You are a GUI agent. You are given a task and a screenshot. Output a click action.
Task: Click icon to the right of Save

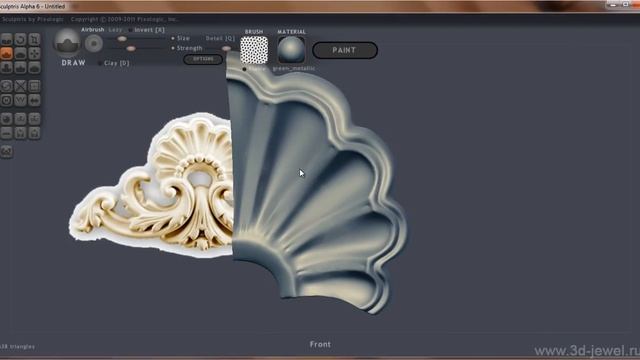click(x=34, y=133)
